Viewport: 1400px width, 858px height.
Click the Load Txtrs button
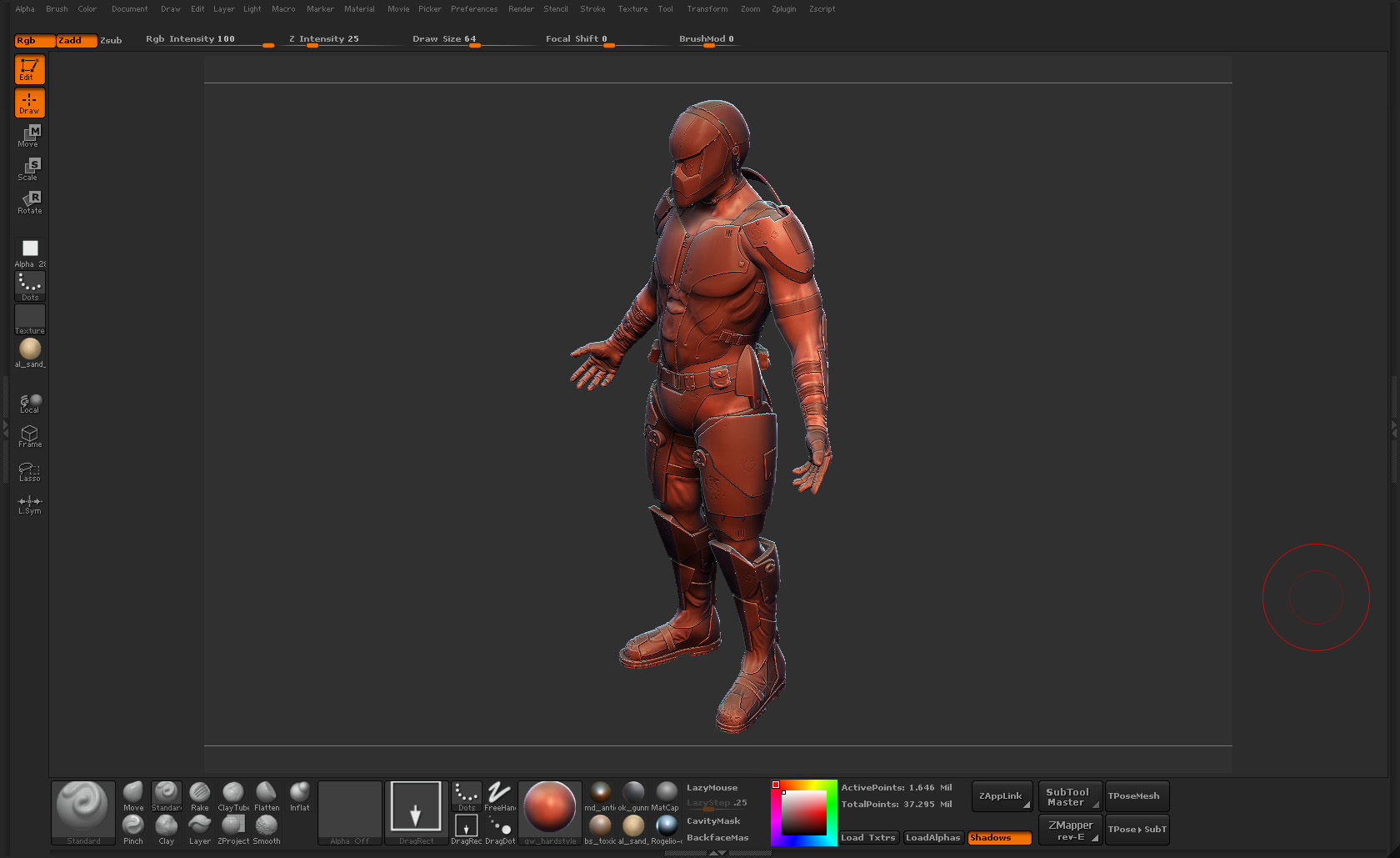click(868, 838)
